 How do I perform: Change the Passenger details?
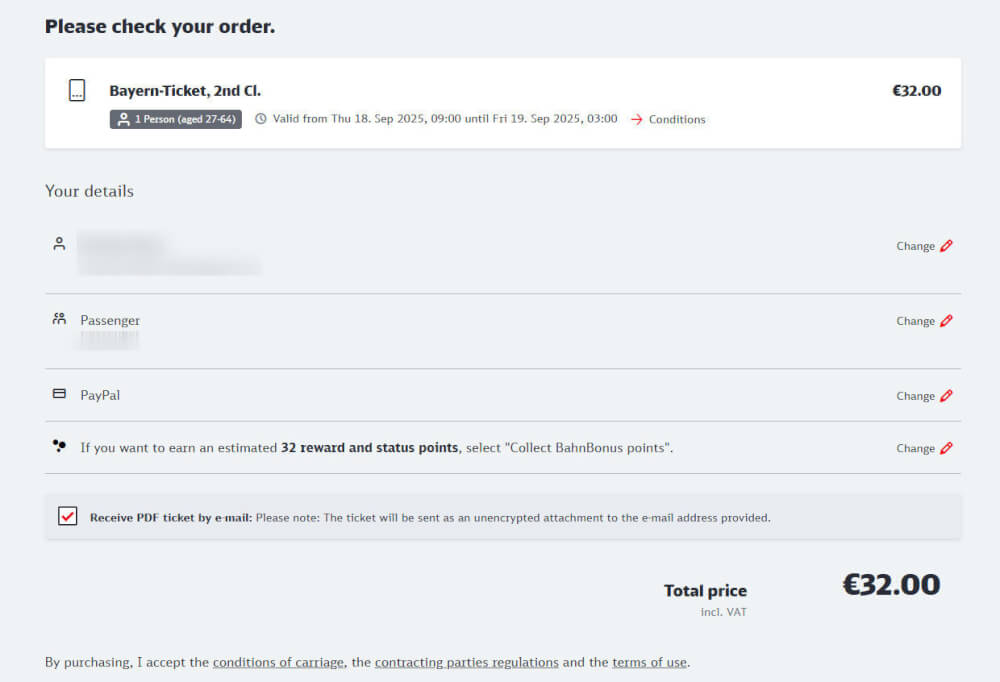915,321
